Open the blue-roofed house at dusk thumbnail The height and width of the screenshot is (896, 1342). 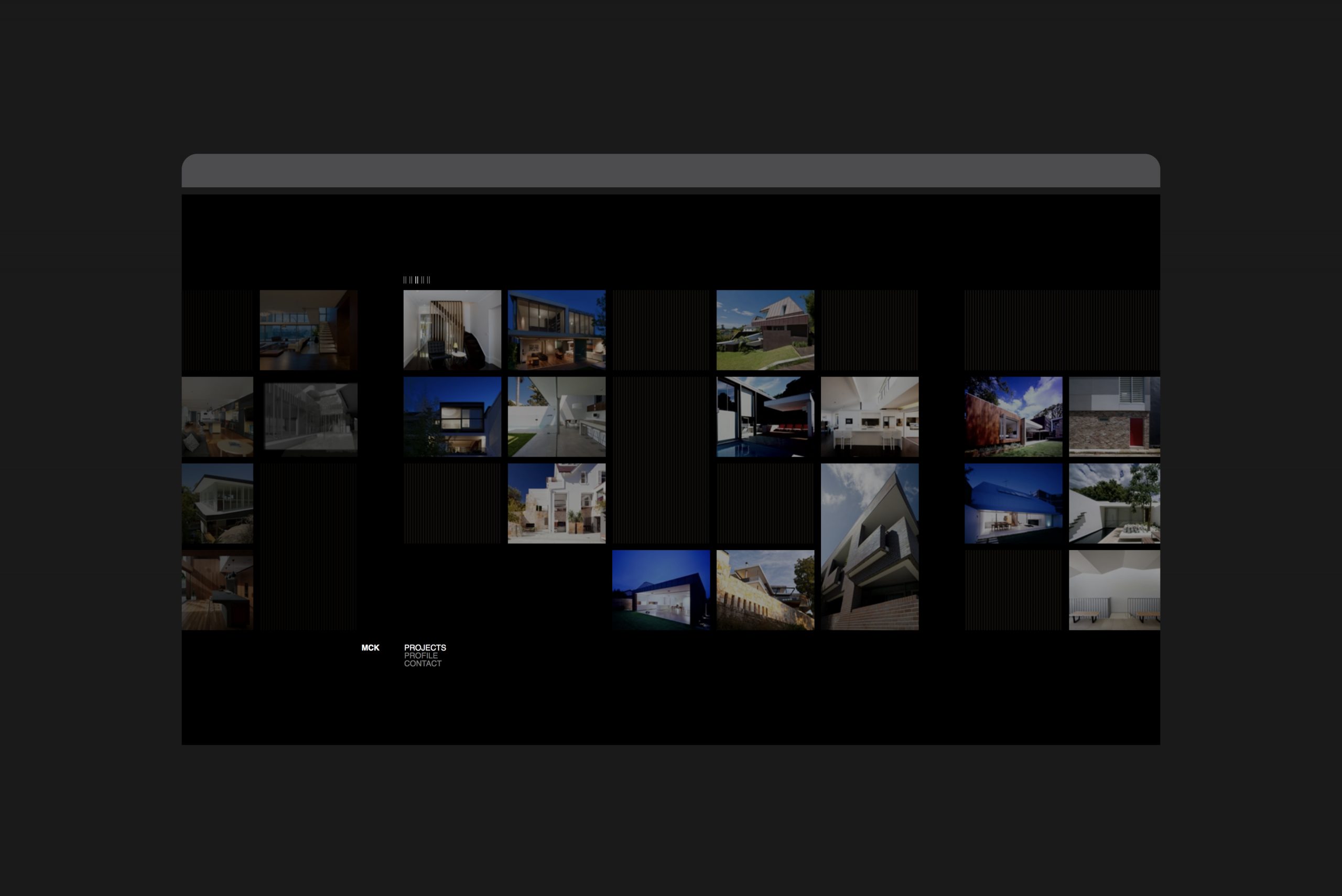1013,503
